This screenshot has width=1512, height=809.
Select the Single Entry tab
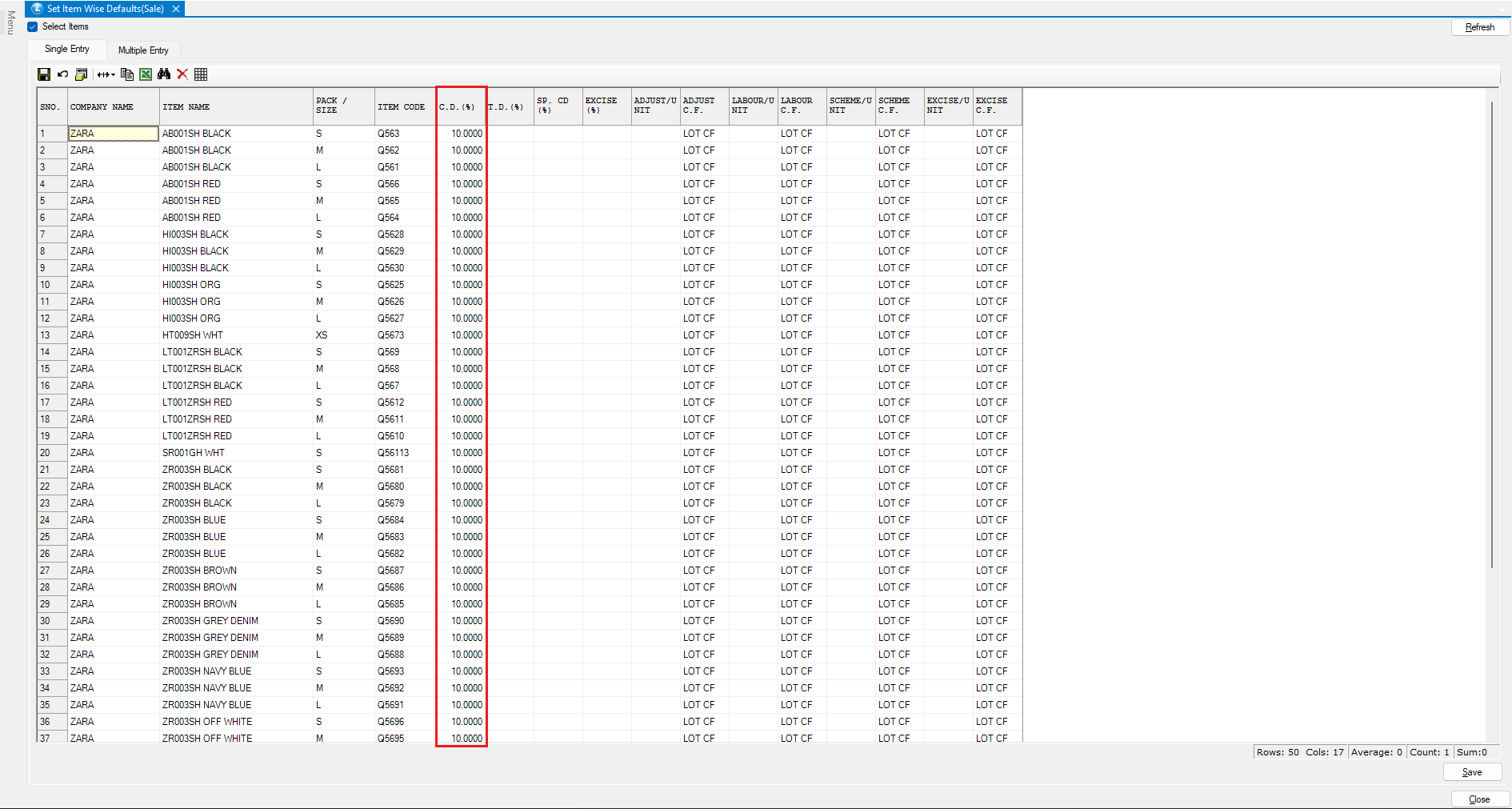[67, 49]
